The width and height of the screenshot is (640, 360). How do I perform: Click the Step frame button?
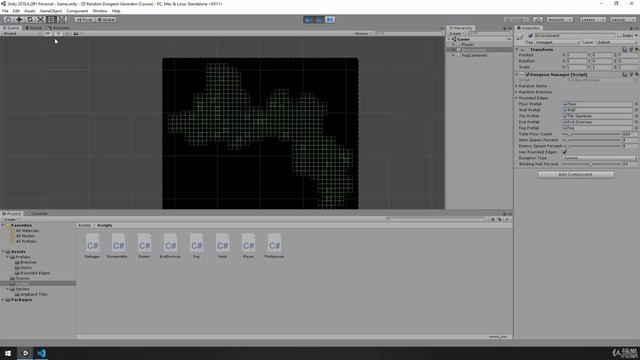[x=330, y=20]
